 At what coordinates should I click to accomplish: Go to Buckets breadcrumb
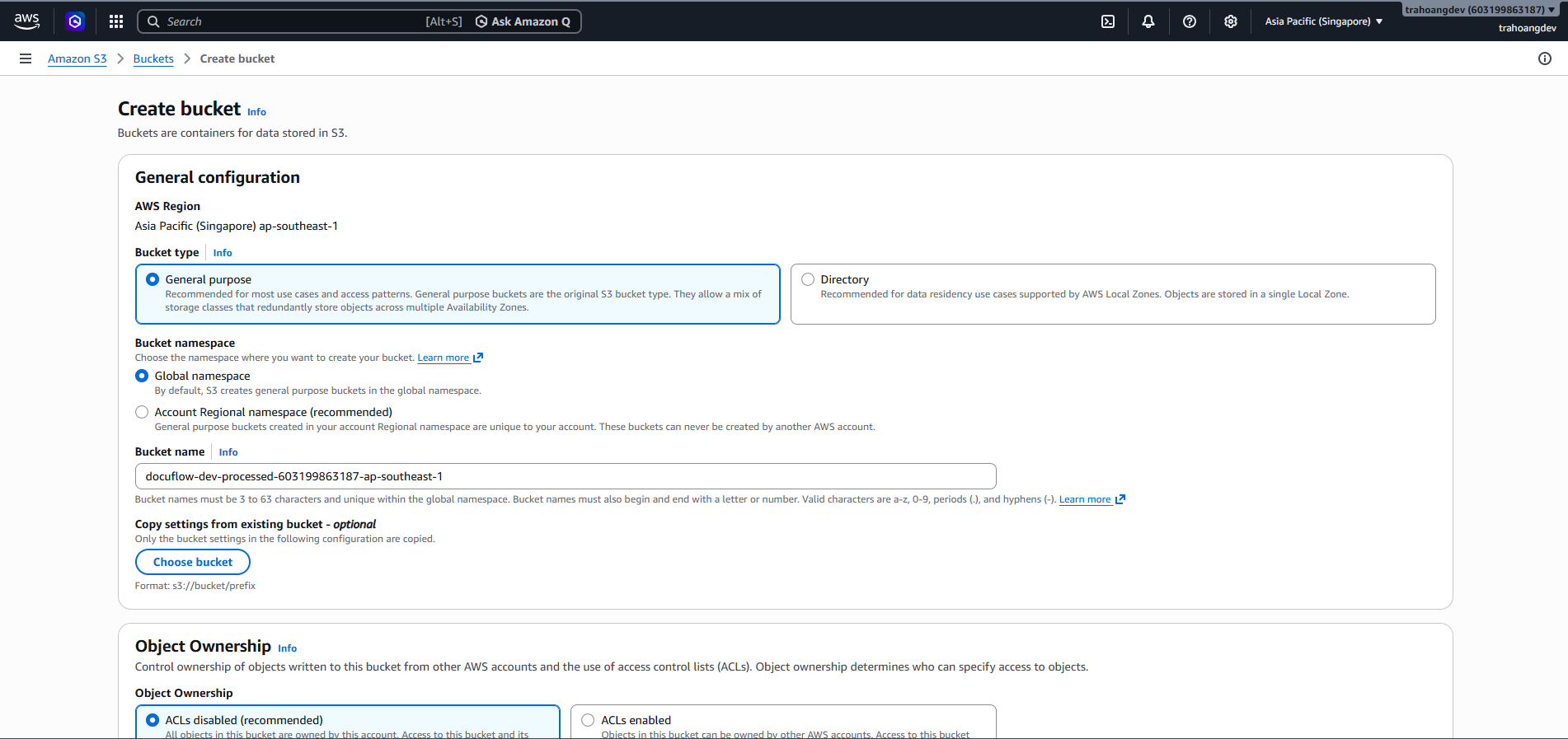tap(153, 58)
